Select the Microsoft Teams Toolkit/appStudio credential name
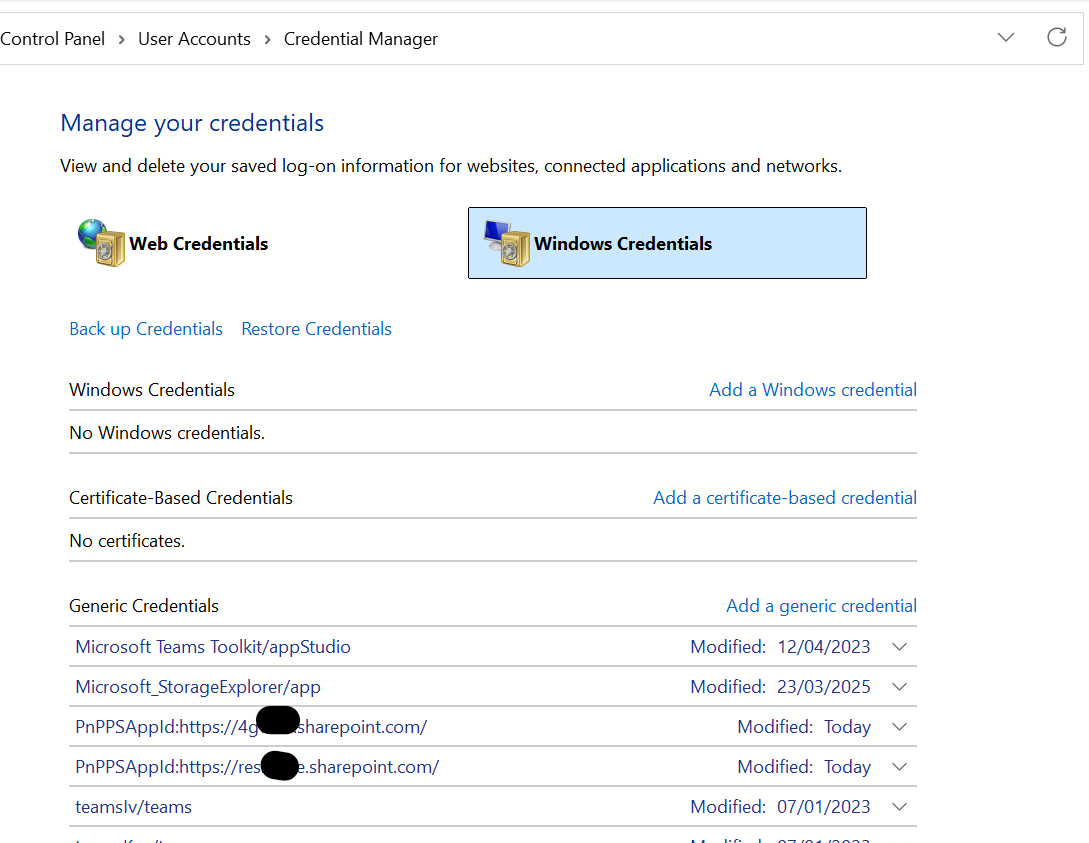This screenshot has height=843, width=1089. pos(212,647)
